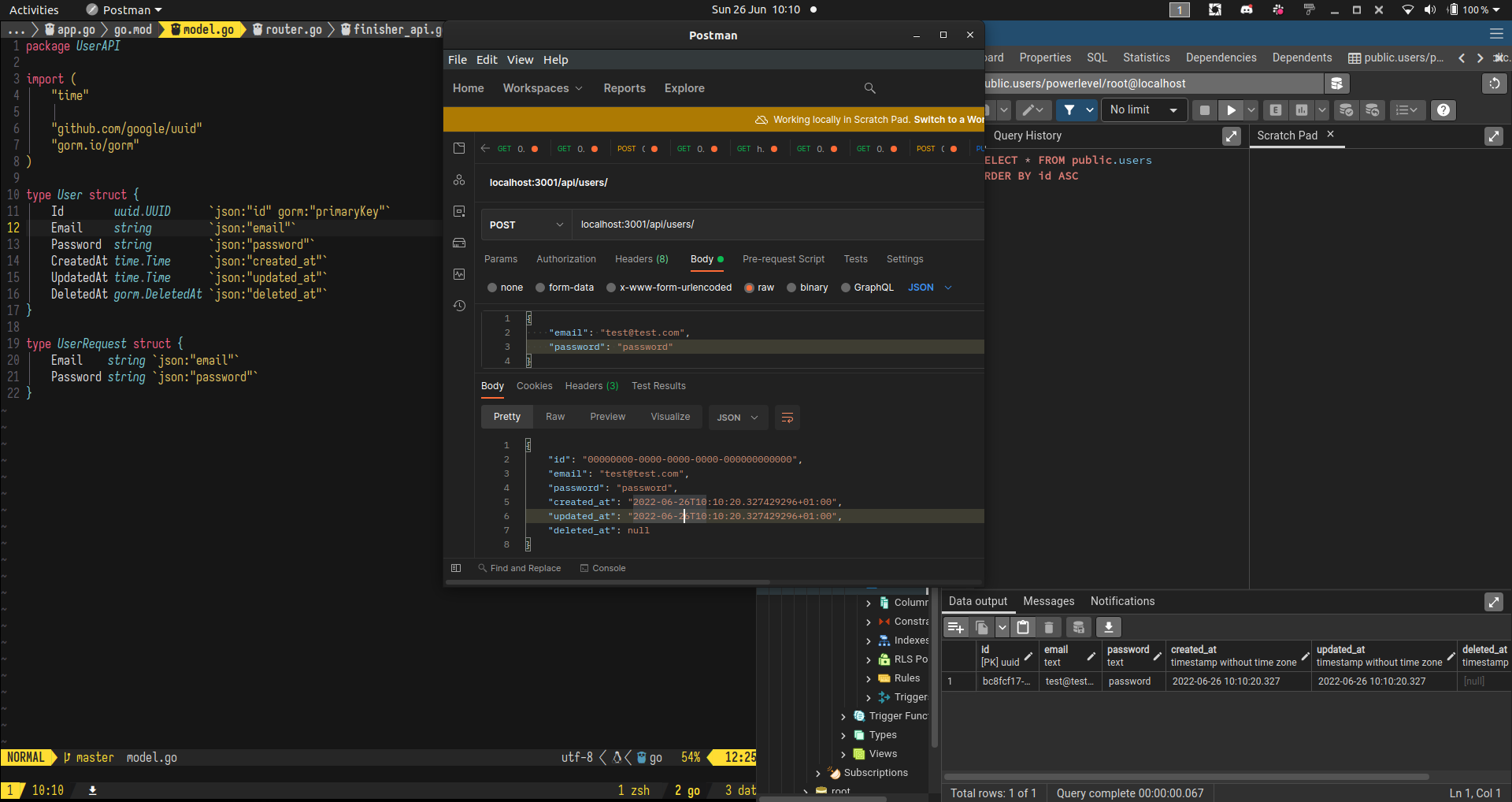1512x802 pixels.
Task: Click Paste clipboard icon in Data output toolbar
Action: (x=1023, y=627)
